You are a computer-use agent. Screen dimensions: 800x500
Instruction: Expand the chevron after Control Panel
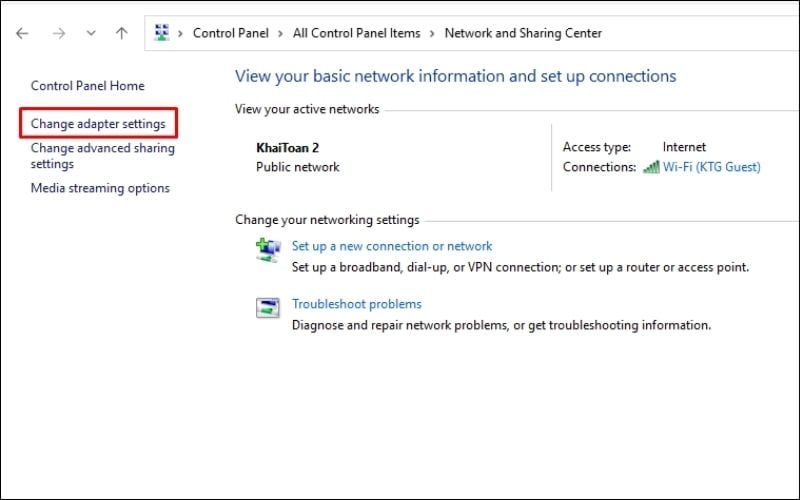coord(281,34)
